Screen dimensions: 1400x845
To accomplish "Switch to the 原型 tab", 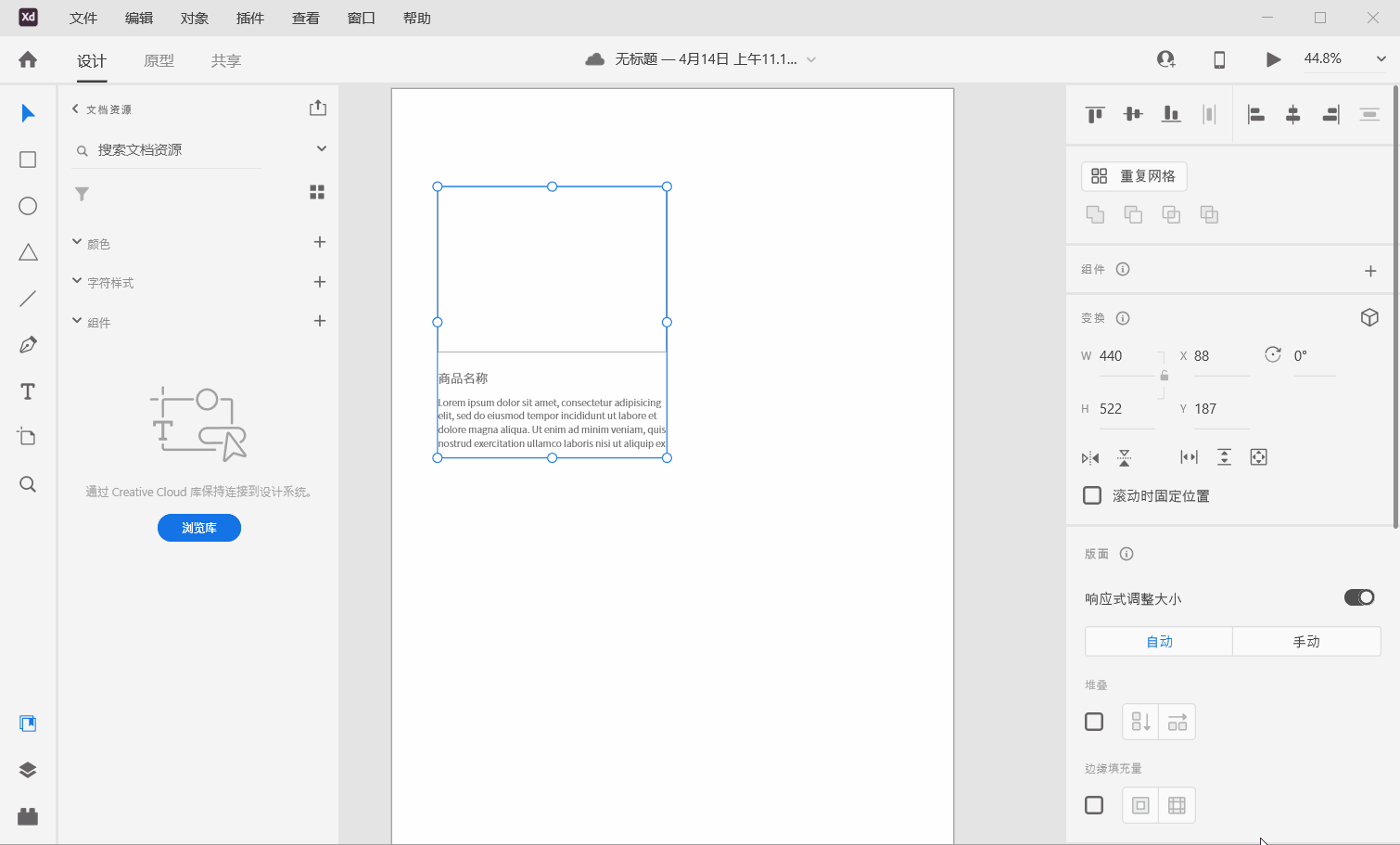I will pyautogui.click(x=159, y=60).
